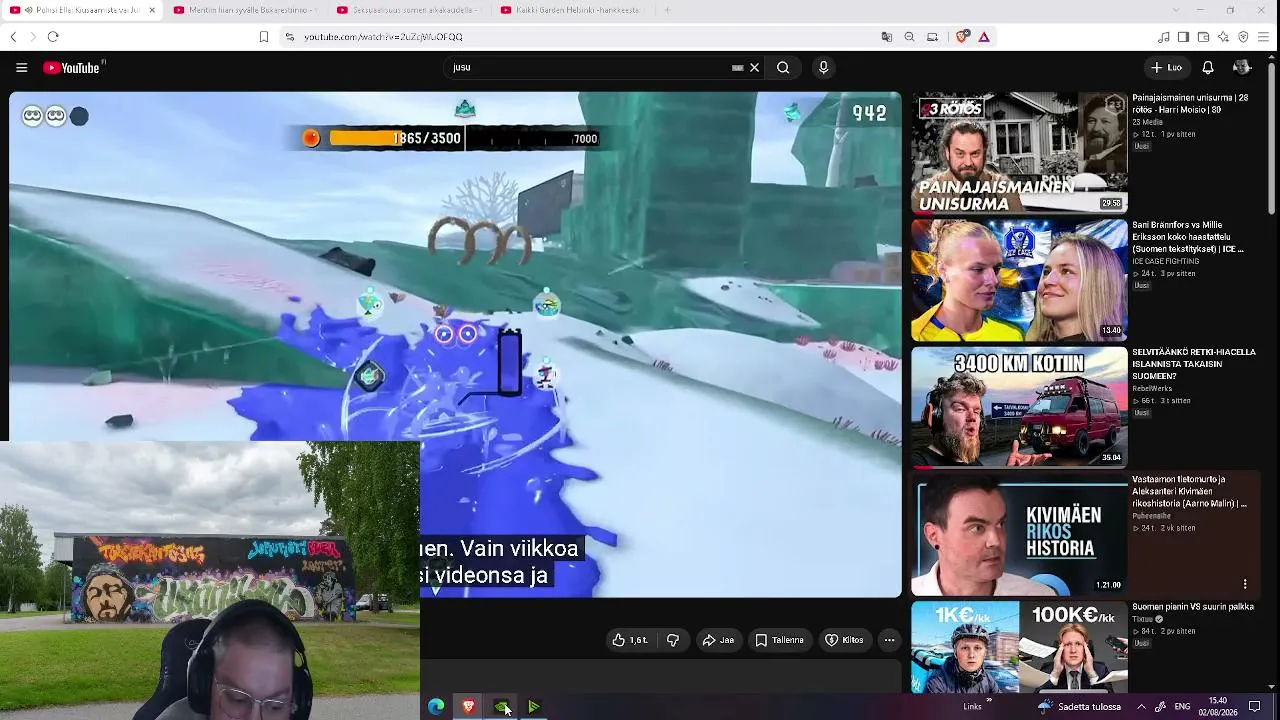Open the 1K€/kk vs 100K€/kk thumbnail
This screenshot has height=720, width=1280.
(x=1019, y=647)
